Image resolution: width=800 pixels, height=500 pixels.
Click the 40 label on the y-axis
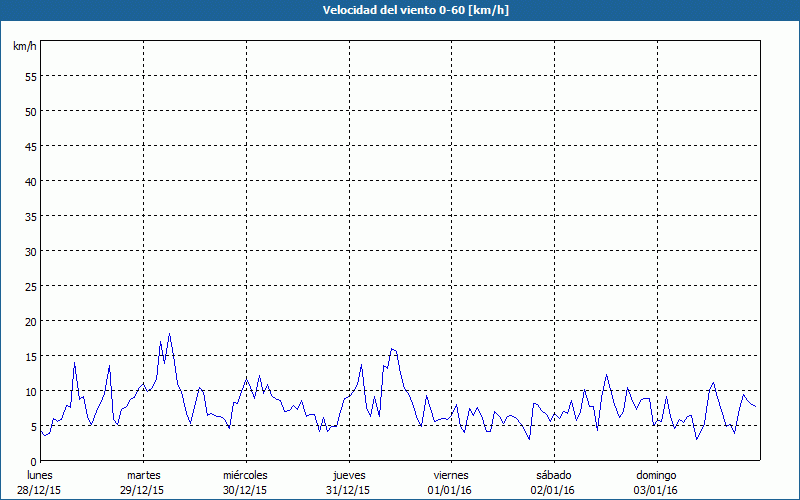click(30, 181)
